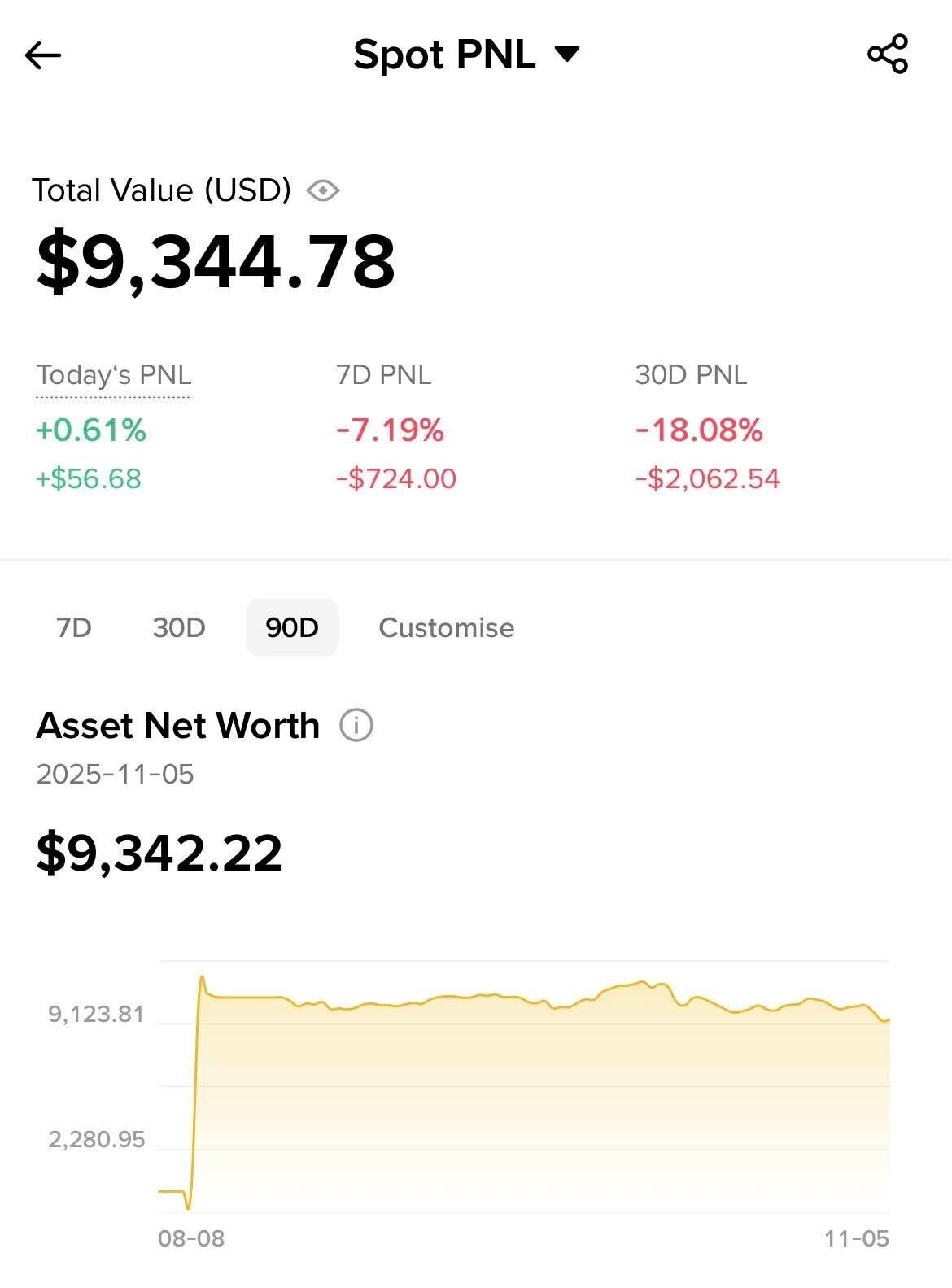952x1288 pixels.
Task: Tap the 11-05 axis date label
Action: coord(857,1238)
